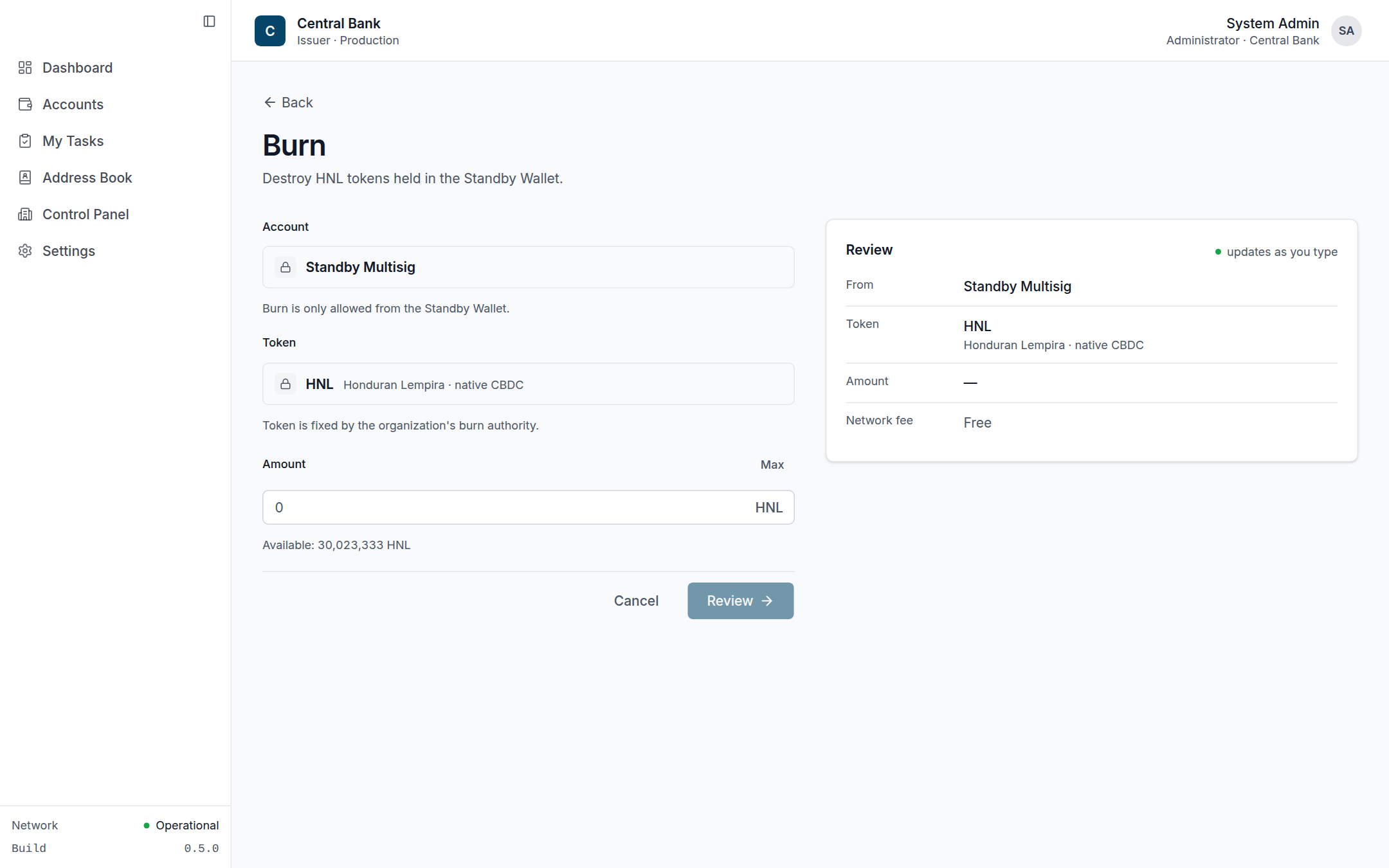The height and width of the screenshot is (868, 1389).
Task: Click the locked Standby Multisig account field
Action: (528, 267)
